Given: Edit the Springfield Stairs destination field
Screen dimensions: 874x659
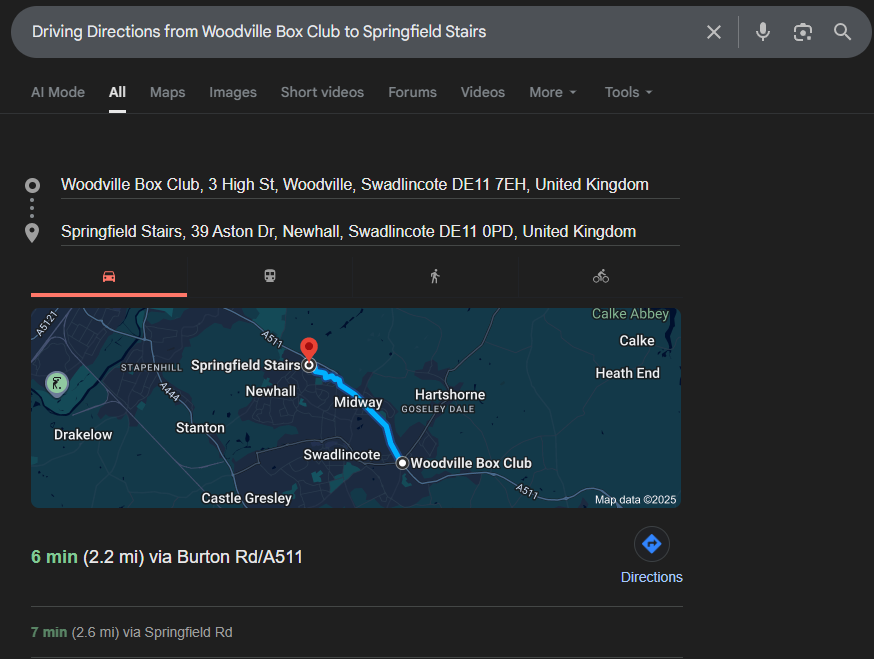Looking at the screenshot, I should pyautogui.click(x=349, y=231).
